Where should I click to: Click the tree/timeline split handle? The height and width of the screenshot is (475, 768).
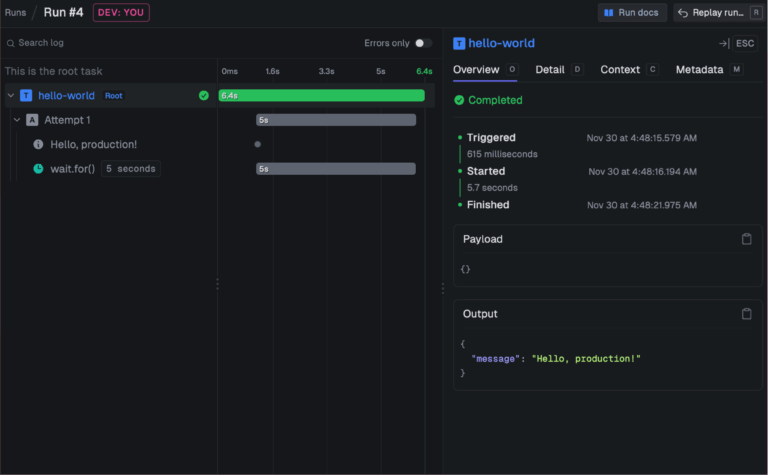click(217, 284)
